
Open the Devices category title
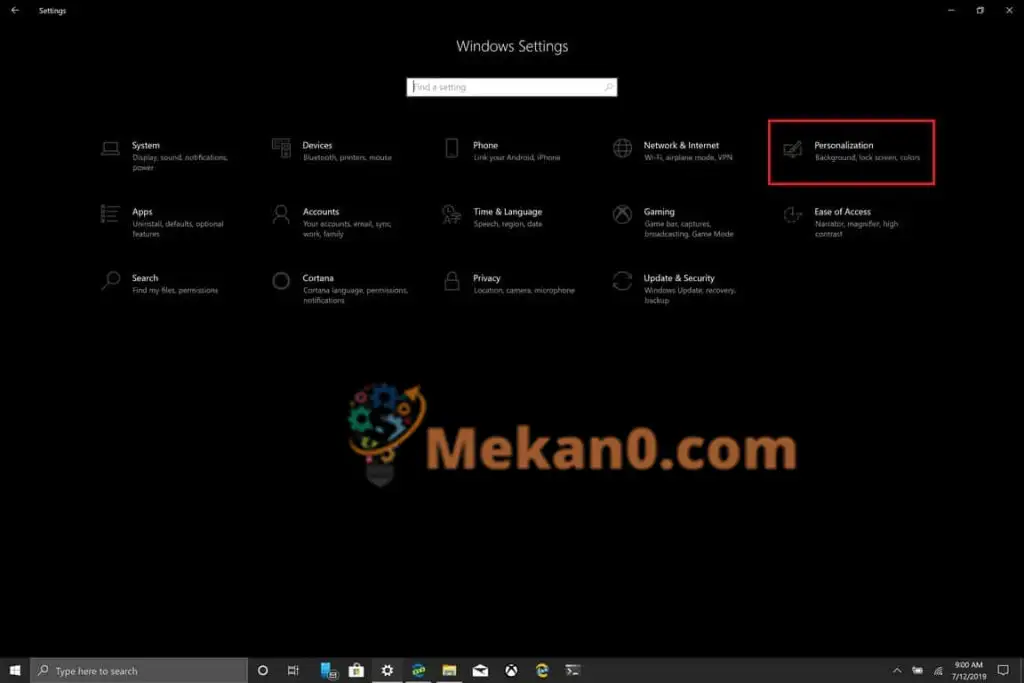pyautogui.click(x=317, y=145)
